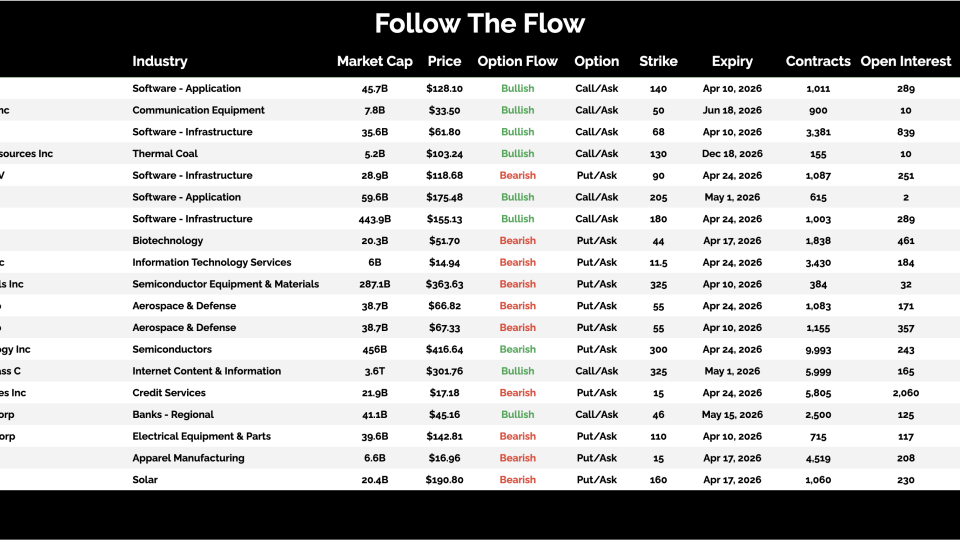The image size is (960, 540).
Task: Select the Internet Content & Information cell
Action: tap(206, 371)
